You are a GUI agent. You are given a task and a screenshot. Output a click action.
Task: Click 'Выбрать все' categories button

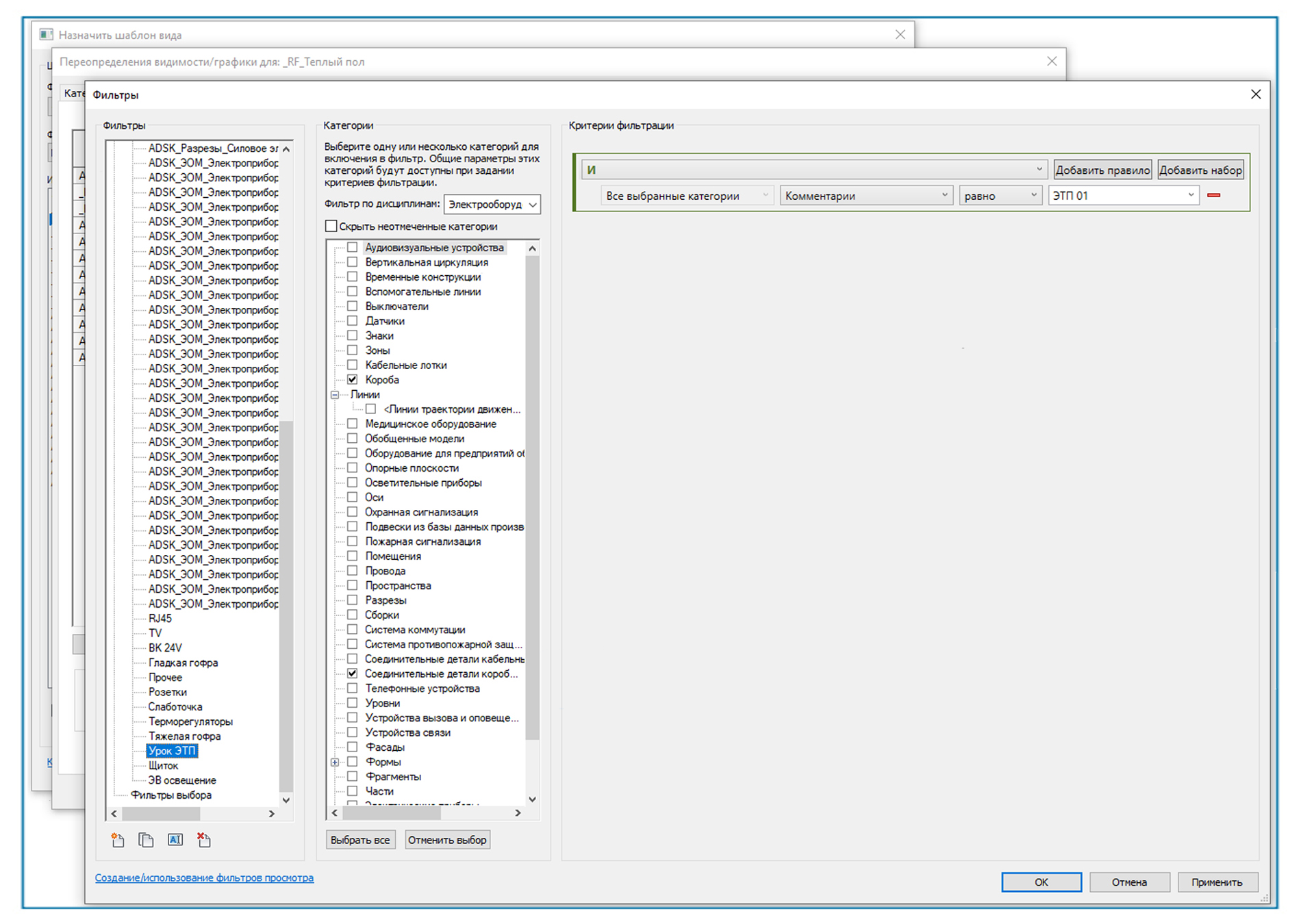(x=360, y=840)
